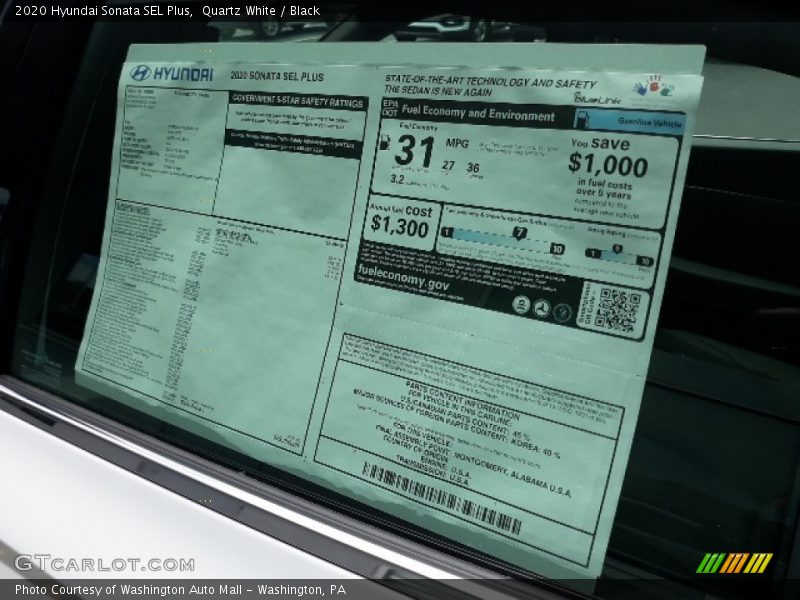Click the smog rating marker 5

[x=618, y=250]
